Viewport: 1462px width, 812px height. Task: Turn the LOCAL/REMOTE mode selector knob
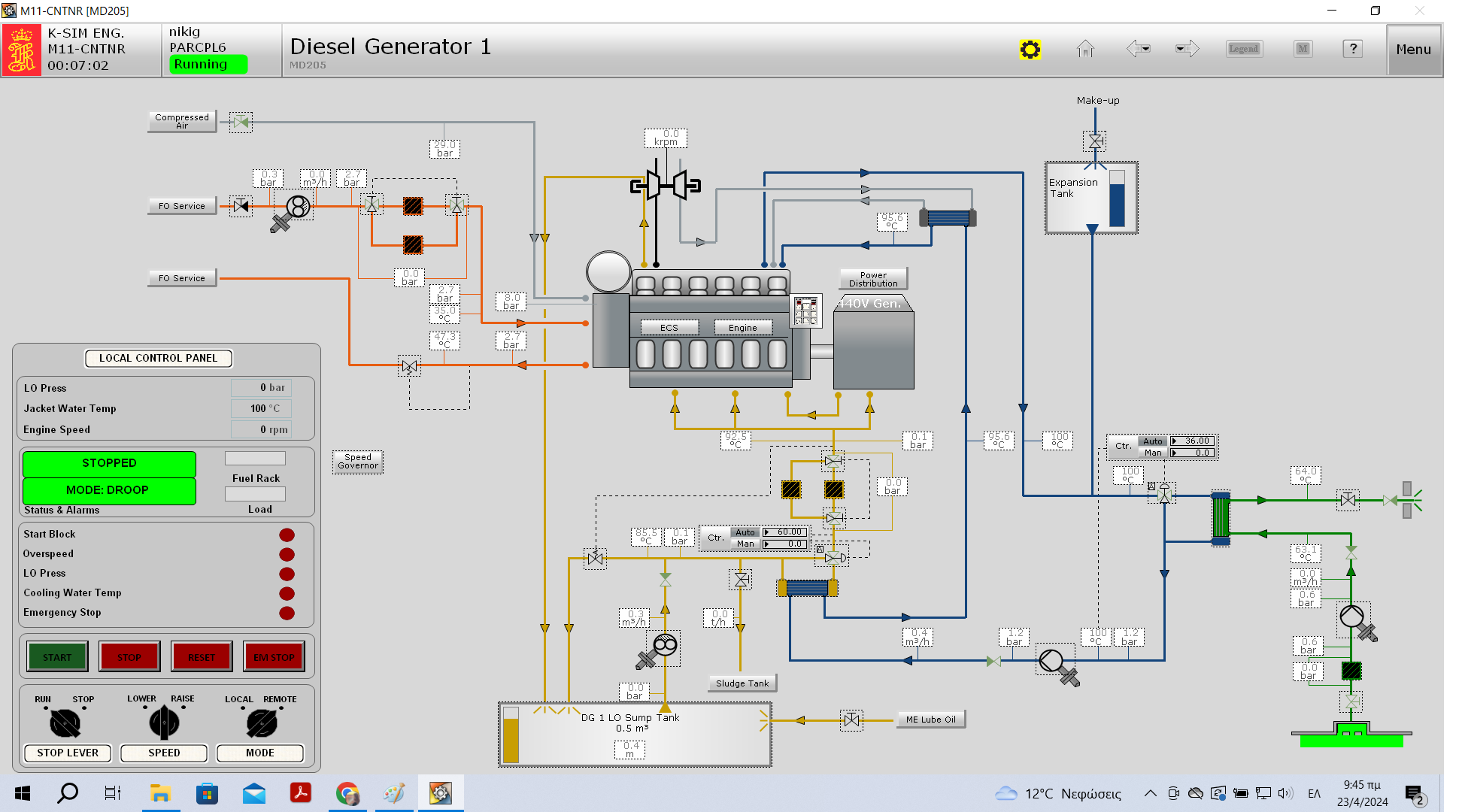coord(261,723)
